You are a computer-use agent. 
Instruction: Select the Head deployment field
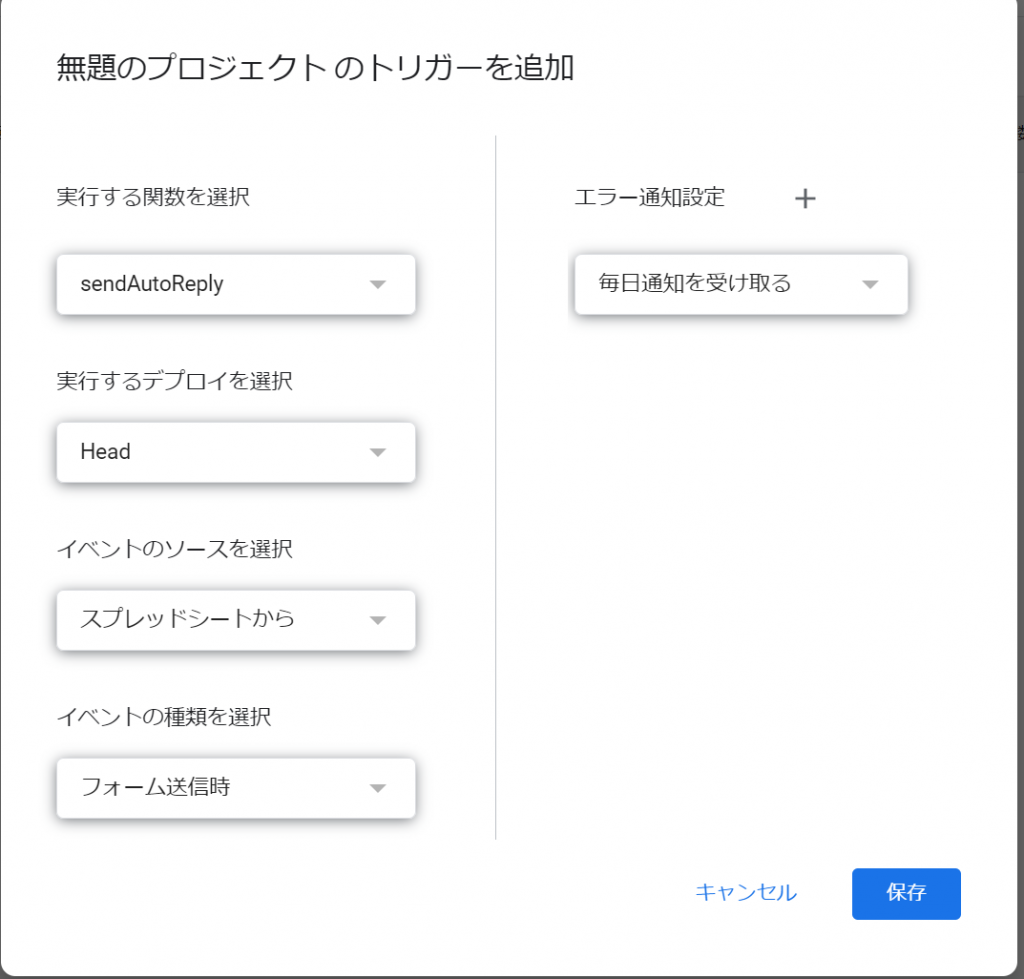[x=200, y=452]
